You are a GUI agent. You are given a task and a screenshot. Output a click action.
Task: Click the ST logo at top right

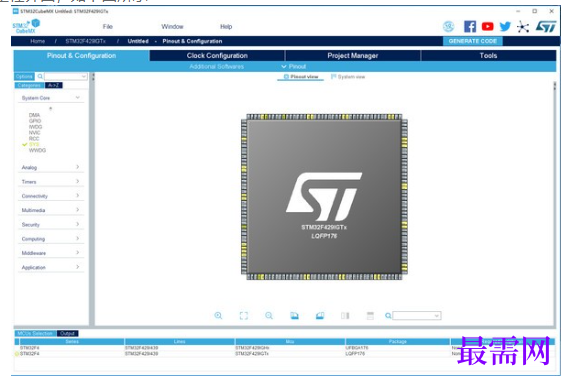pos(546,26)
